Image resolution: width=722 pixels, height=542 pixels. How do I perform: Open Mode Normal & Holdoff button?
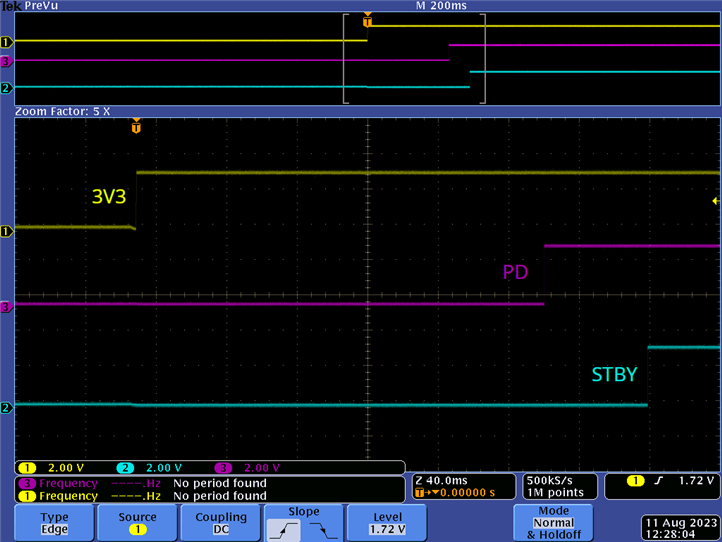553,523
